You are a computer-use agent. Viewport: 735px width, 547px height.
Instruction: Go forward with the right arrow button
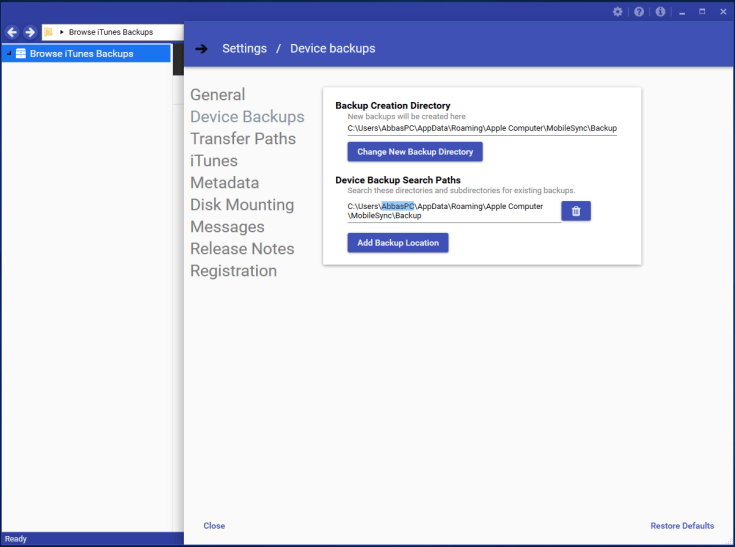click(30, 32)
